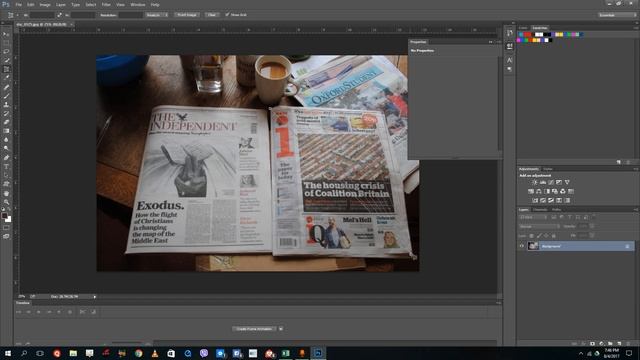The width and height of the screenshot is (640, 360).
Task: Select the Zoom tool in toolbox
Action: click(6, 202)
